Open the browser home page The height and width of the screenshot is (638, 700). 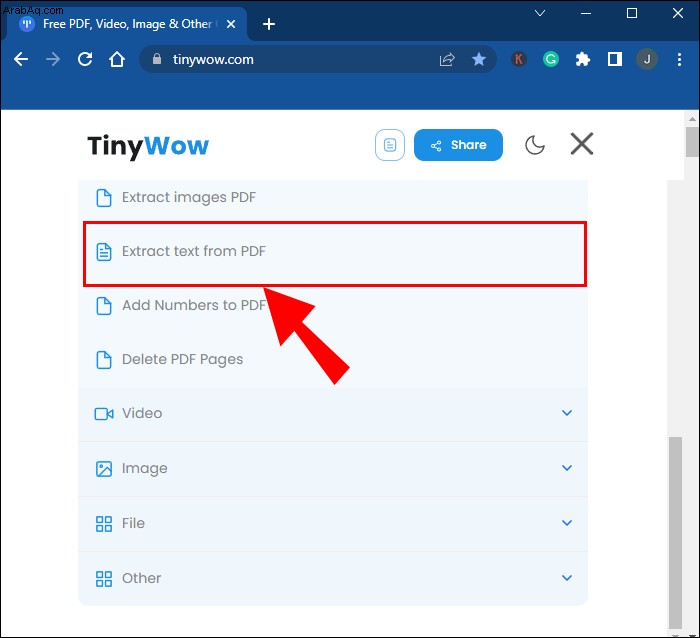(117, 59)
